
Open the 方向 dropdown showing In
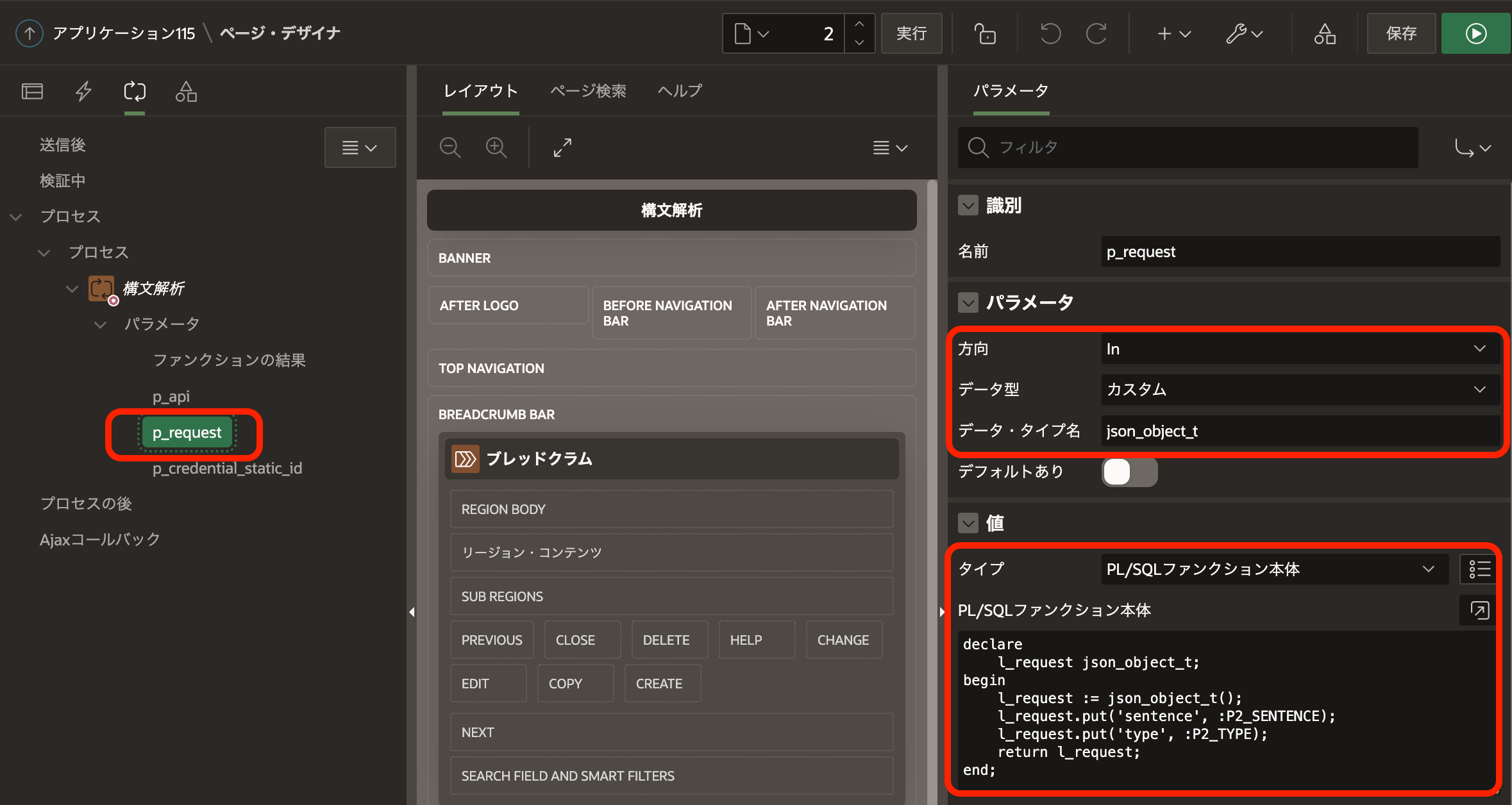point(1299,349)
